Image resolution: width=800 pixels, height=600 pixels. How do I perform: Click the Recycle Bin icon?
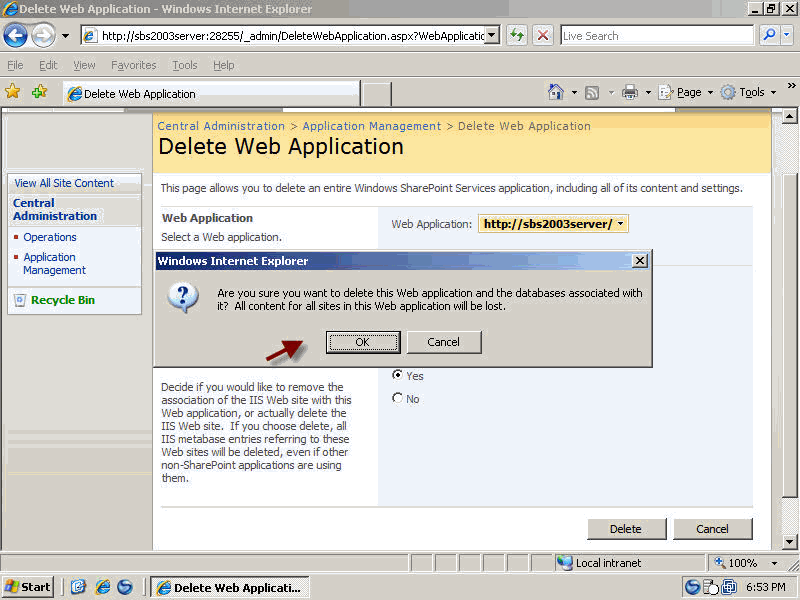(20, 300)
